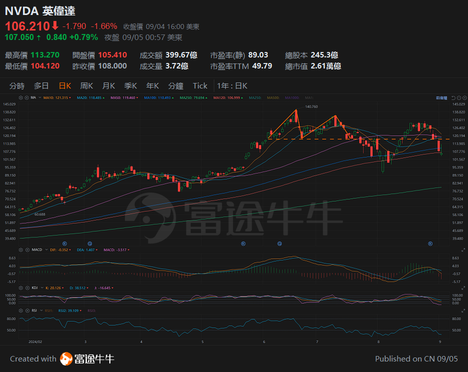Image resolution: width=468 pixels, height=372 pixels.
Task: Open the blue price-adjustment selector above chart
Action: (442, 98)
